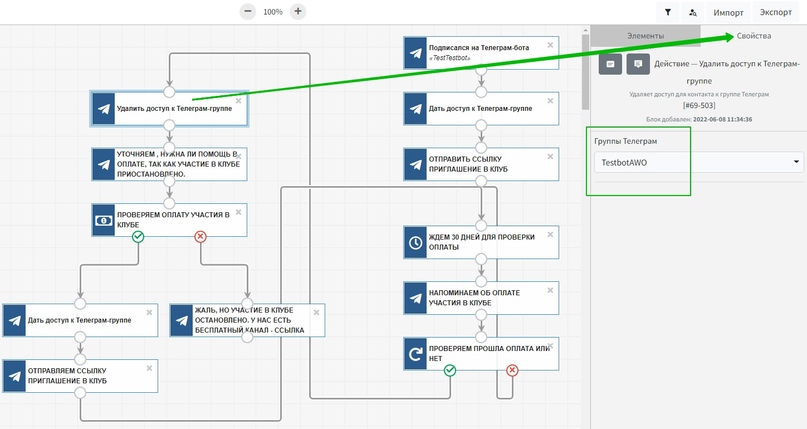807x429 pixels.
Task: Click red fail connector under ПРОВЕРЯЕМ ПРОШЛА ОПЛАТА
Action: click(512, 370)
